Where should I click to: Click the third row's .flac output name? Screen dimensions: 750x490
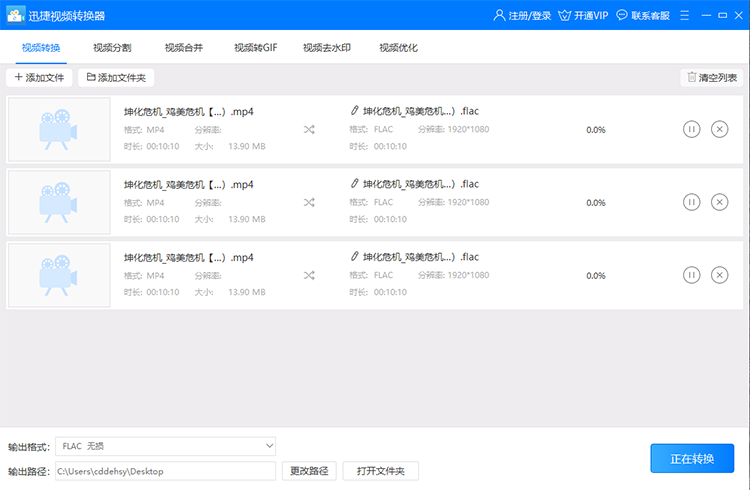coord(421,256)
